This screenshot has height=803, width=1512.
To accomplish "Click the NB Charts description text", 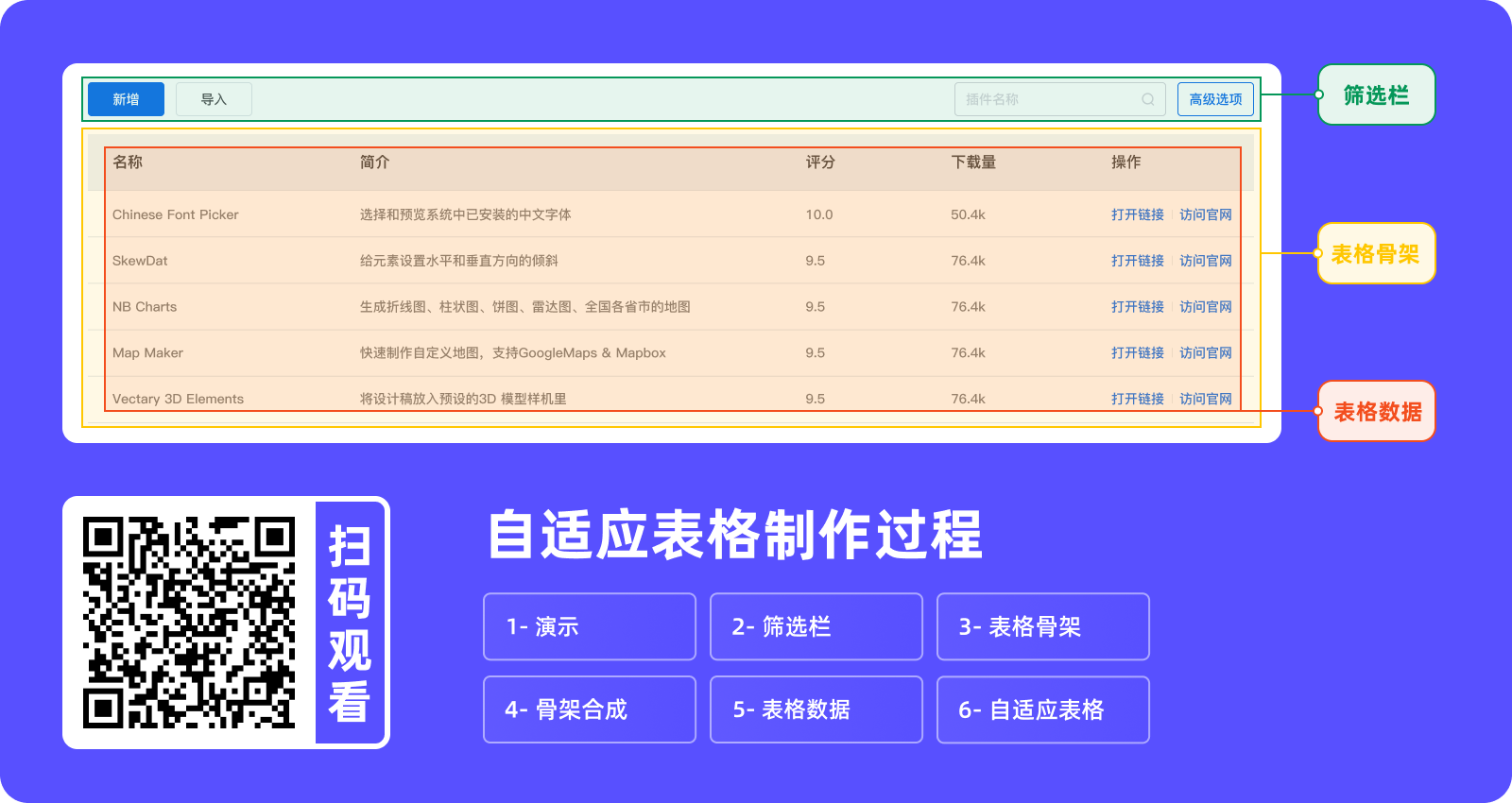I will 525,307.
